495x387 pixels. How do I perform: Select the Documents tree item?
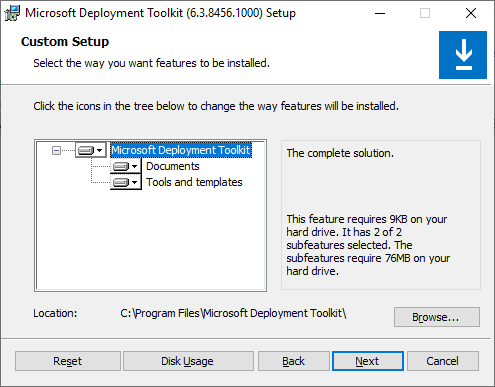[173, 166]
